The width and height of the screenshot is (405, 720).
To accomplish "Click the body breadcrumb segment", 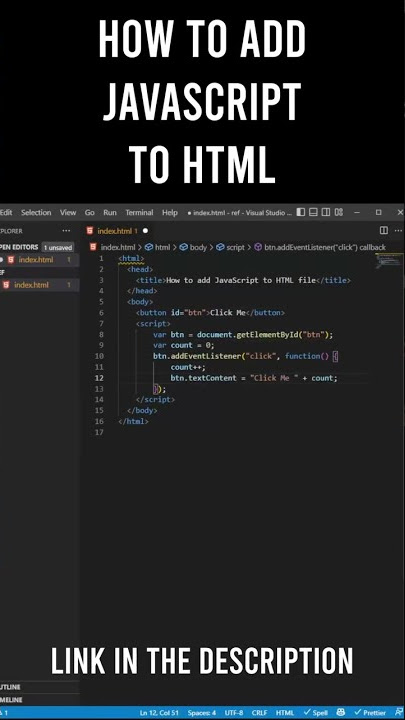I will tap(193, 247).
